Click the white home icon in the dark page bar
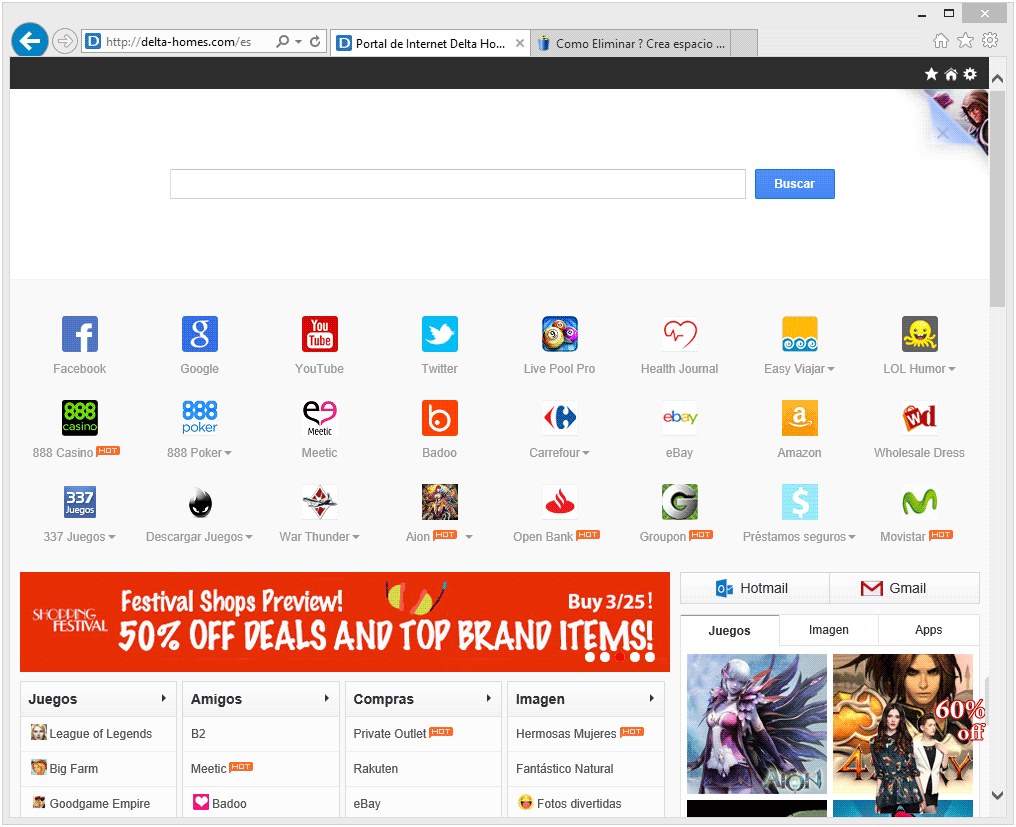The image size is (1016, 827). [x=951, y=74]
